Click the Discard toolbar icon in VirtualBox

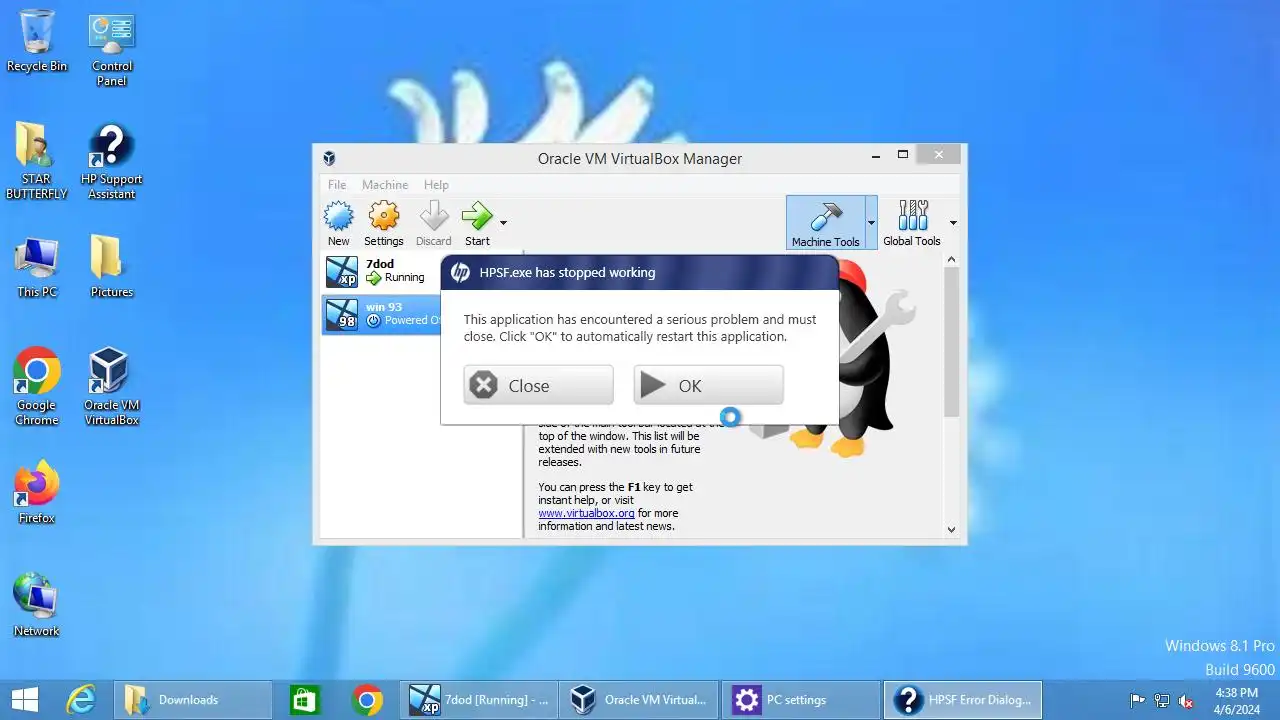coord(433,223)
